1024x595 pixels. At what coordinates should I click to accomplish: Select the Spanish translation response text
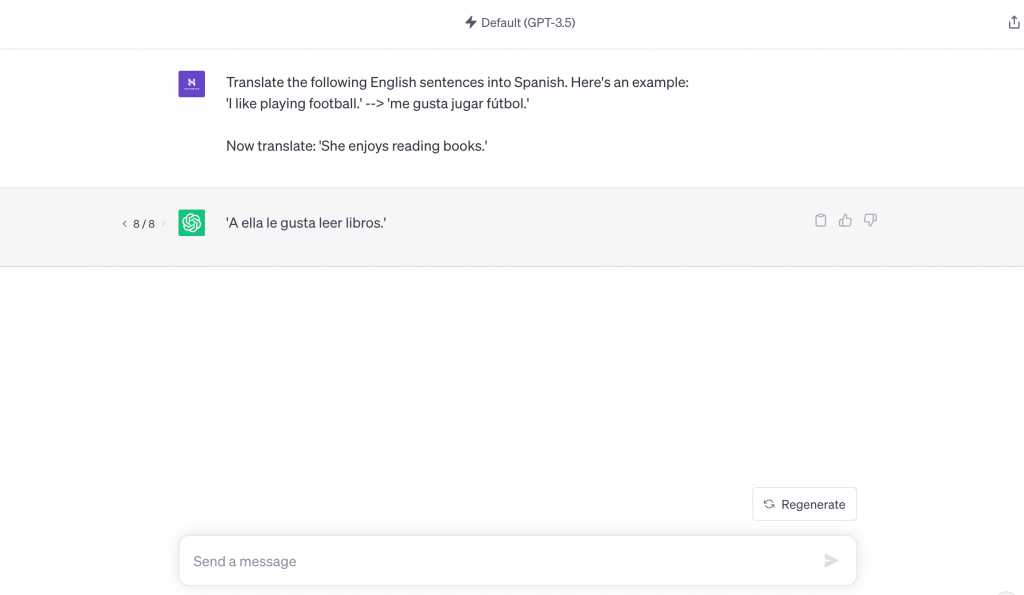pos(308,222)
